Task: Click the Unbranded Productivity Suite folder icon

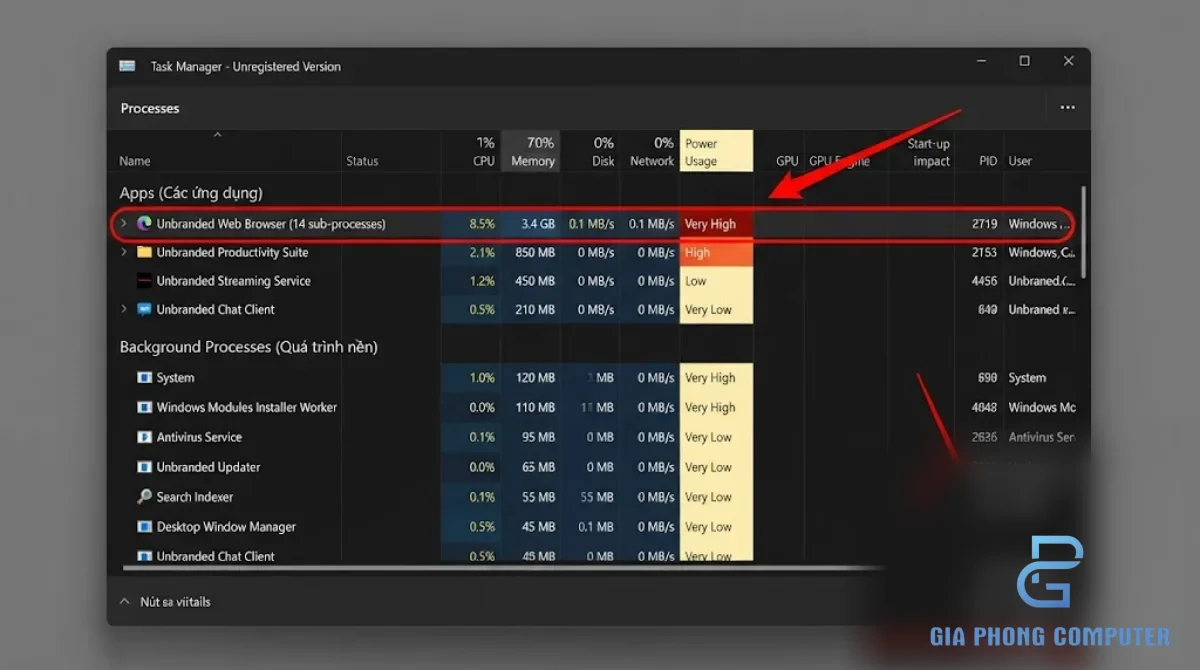Action: [x=144, y=252]
